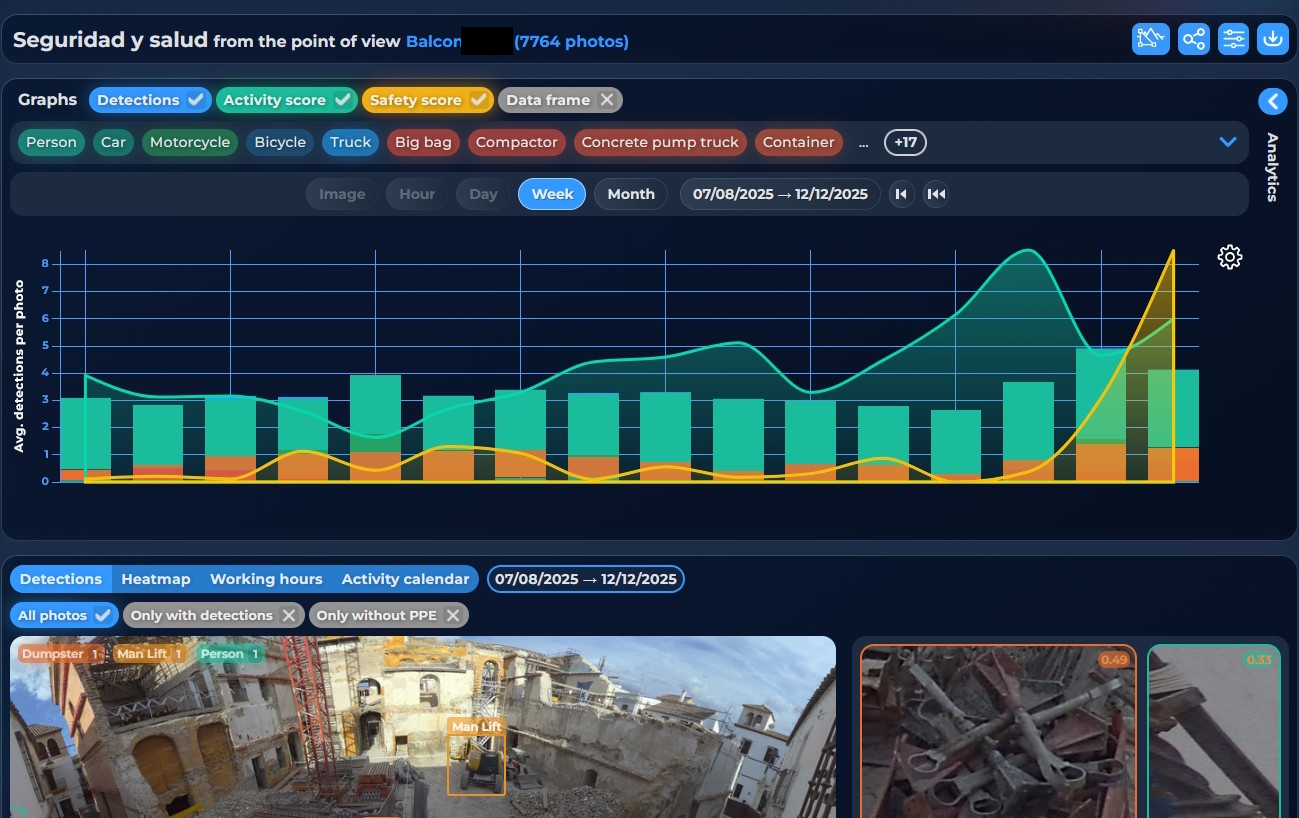Screen dimensions: 1299x818
Task: Open the Activity calendar tab
Action: click(x=405, y=579)
